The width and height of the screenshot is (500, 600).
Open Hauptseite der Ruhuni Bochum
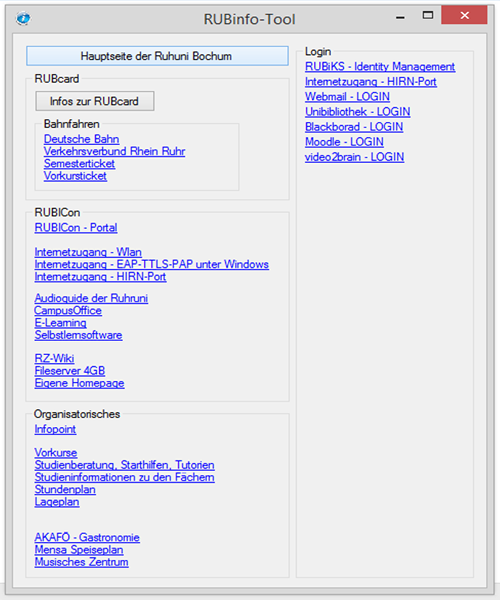pos(157,56)
